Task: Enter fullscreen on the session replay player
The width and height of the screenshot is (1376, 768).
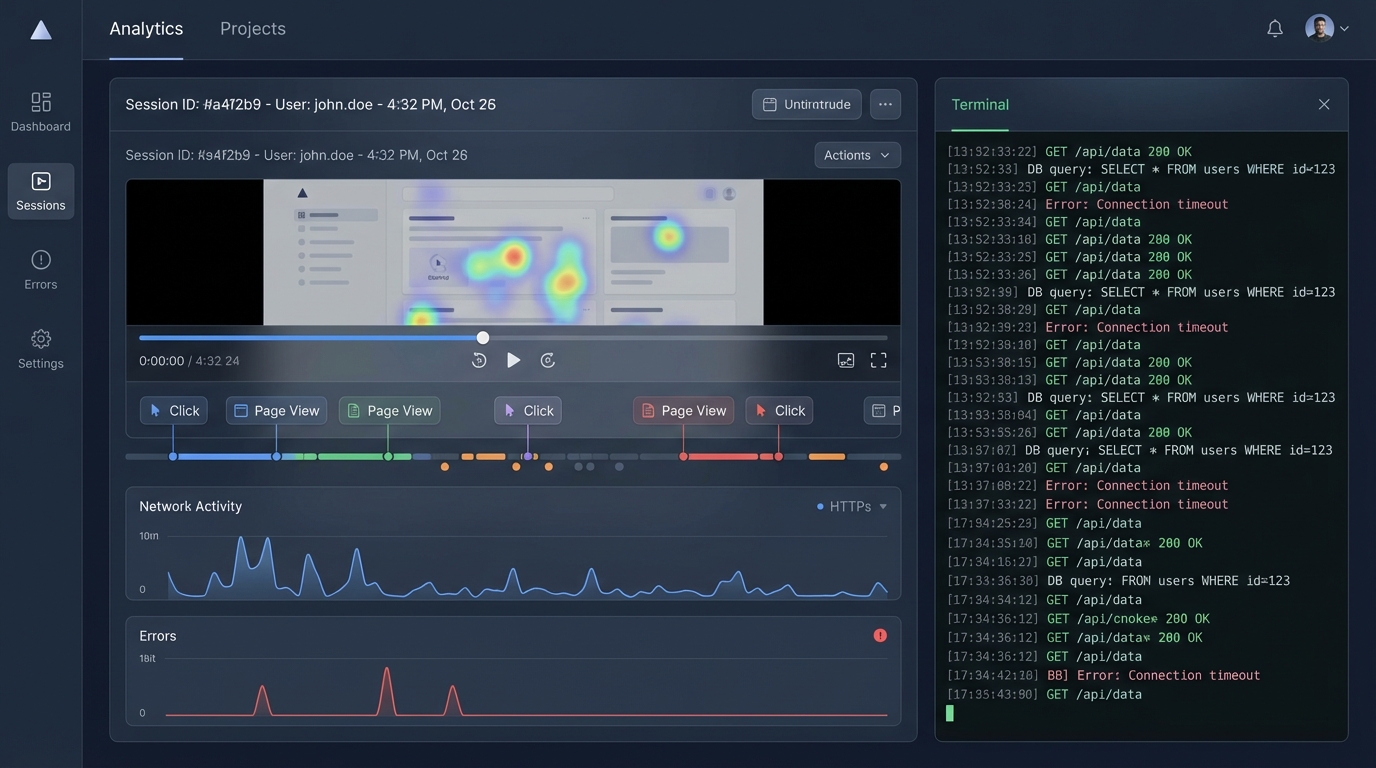Action: pos(878,359)
